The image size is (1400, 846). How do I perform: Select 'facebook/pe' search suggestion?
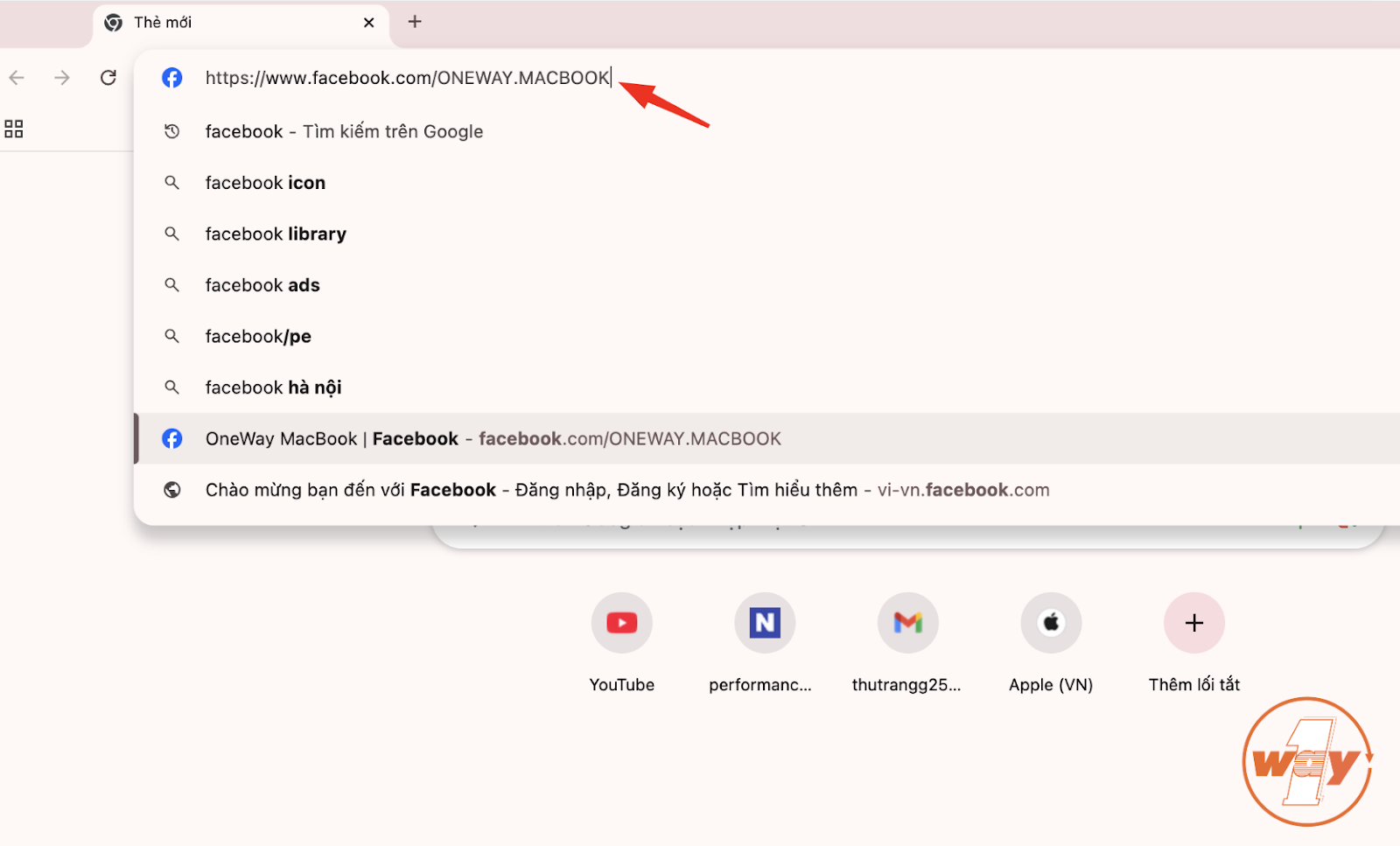click(766, 336)
